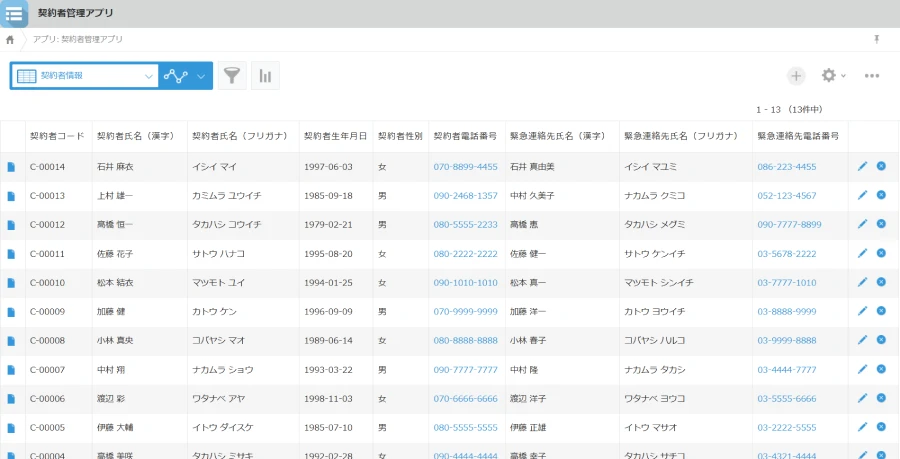Open record details for C-00014

(11, 167)
